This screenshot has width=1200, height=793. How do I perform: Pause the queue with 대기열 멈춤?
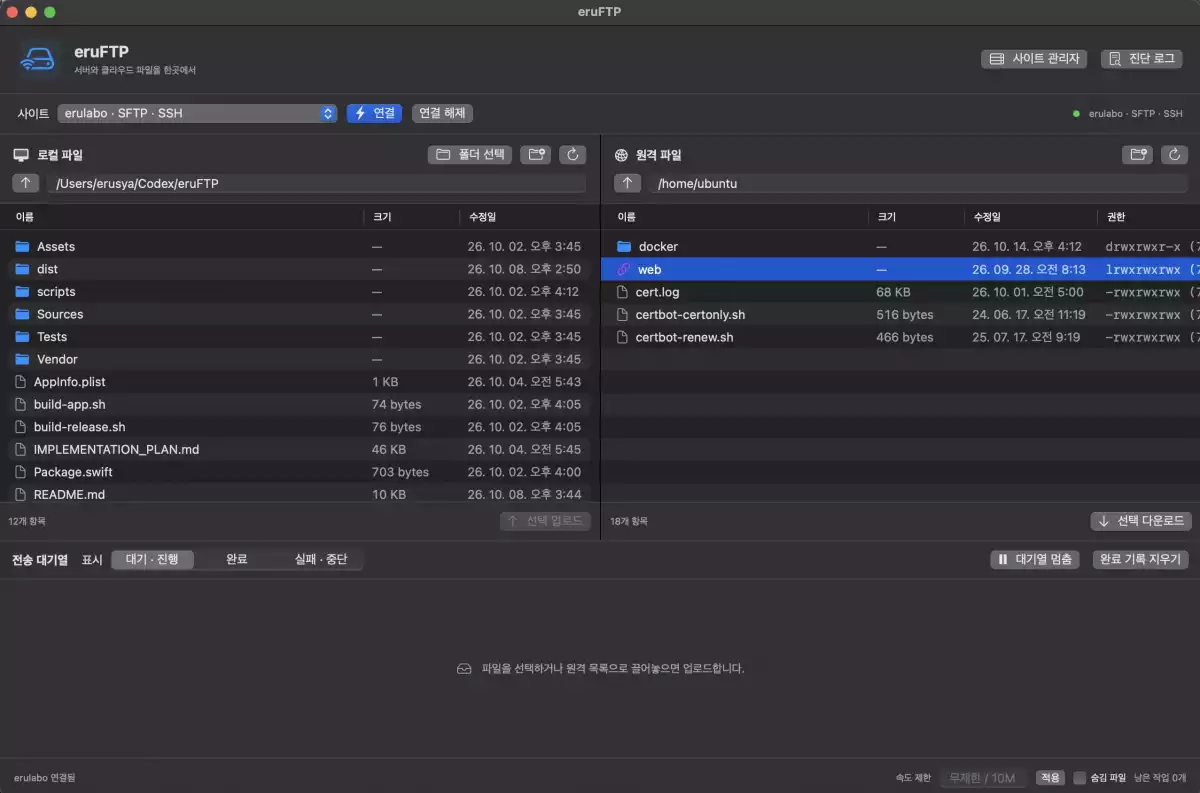[1035, 560]
